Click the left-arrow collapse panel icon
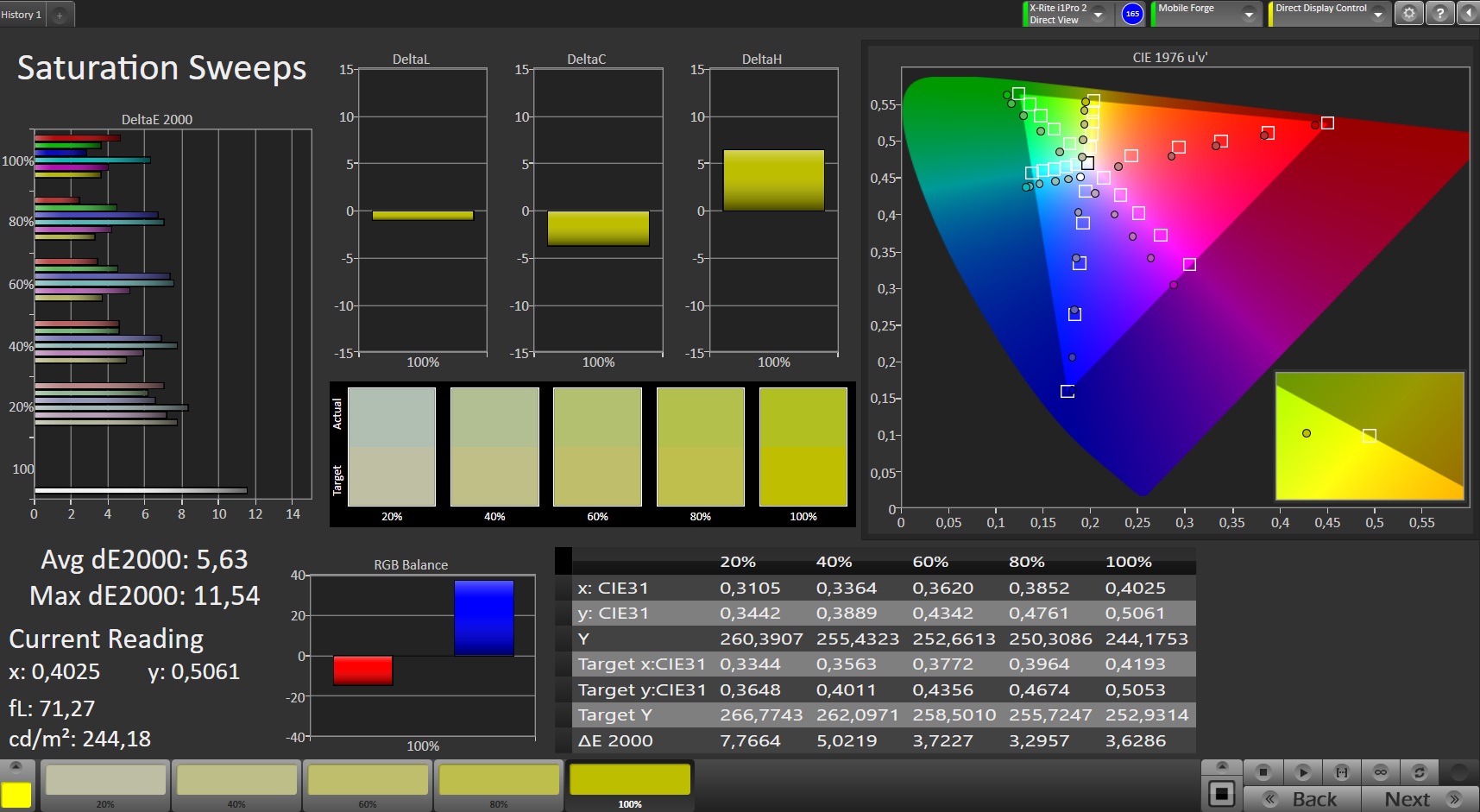This screenshot has width=1480, height=812. [x=1468, y=14]
